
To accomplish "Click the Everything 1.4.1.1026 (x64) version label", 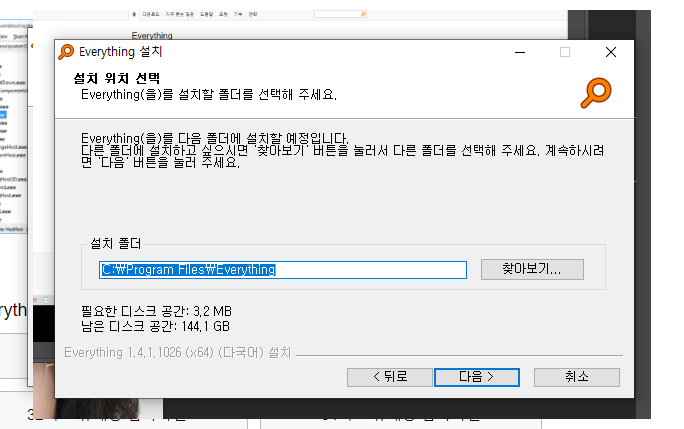I will click(x=178, y=352).
